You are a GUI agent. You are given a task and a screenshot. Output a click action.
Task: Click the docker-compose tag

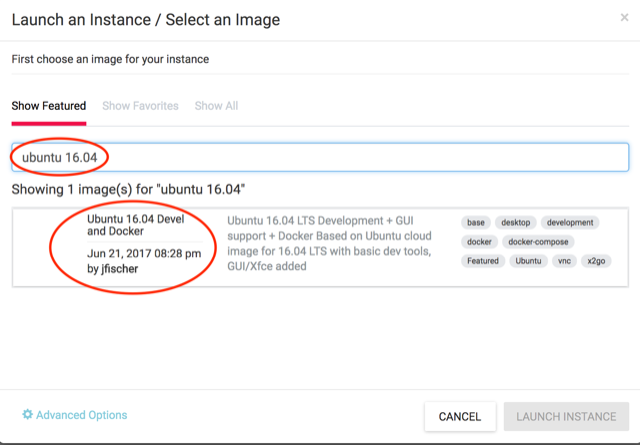point(538,242)
